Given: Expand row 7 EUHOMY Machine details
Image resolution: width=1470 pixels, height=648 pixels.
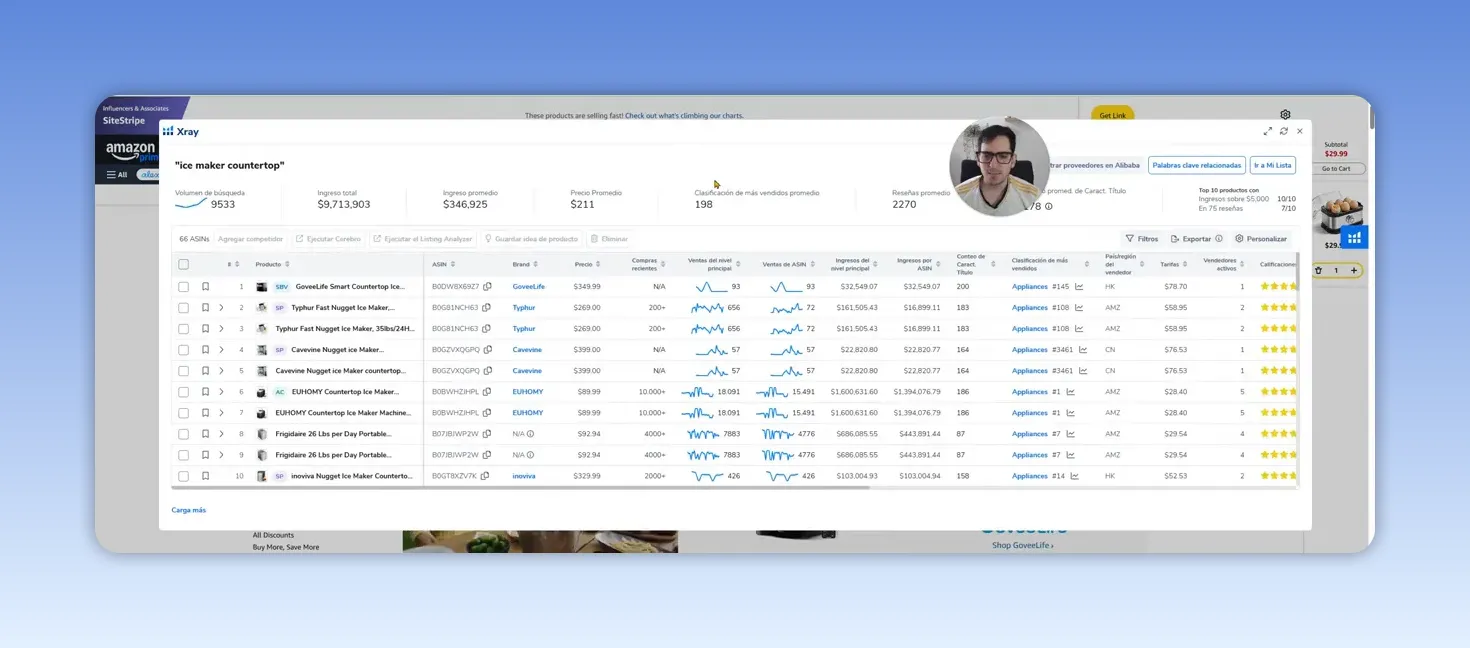Looking at the screenshot, I should pos(221,413).
